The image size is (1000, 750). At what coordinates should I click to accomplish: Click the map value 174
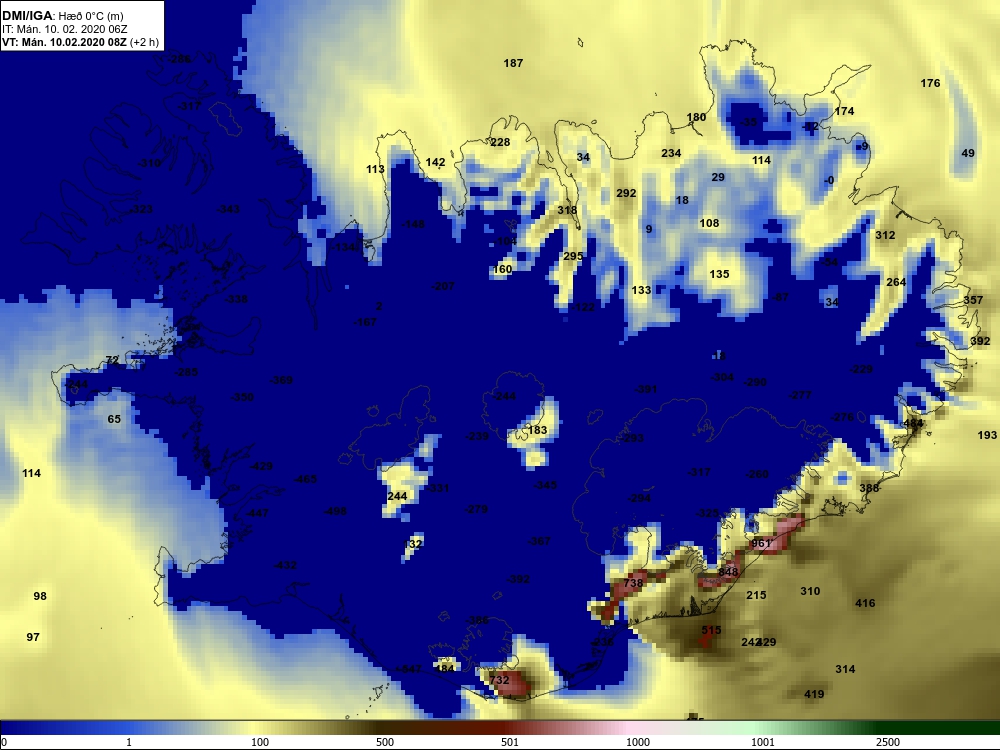(x=844, y=111)
